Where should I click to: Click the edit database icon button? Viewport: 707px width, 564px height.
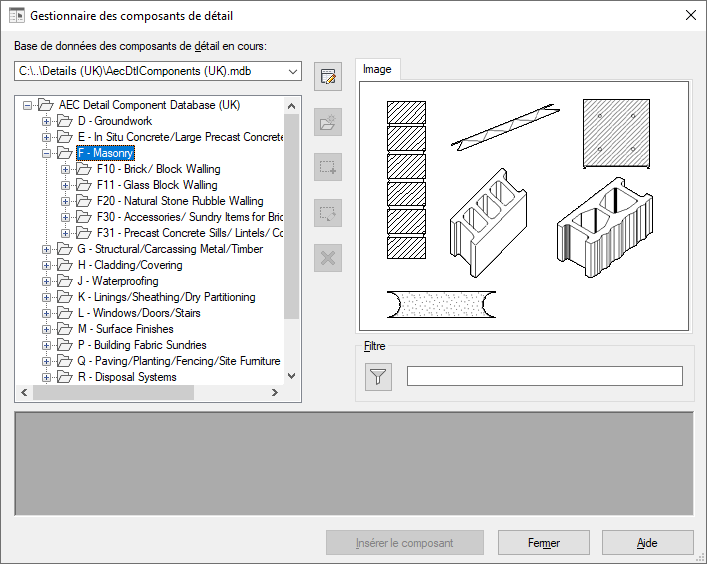[x=328, y=77]
